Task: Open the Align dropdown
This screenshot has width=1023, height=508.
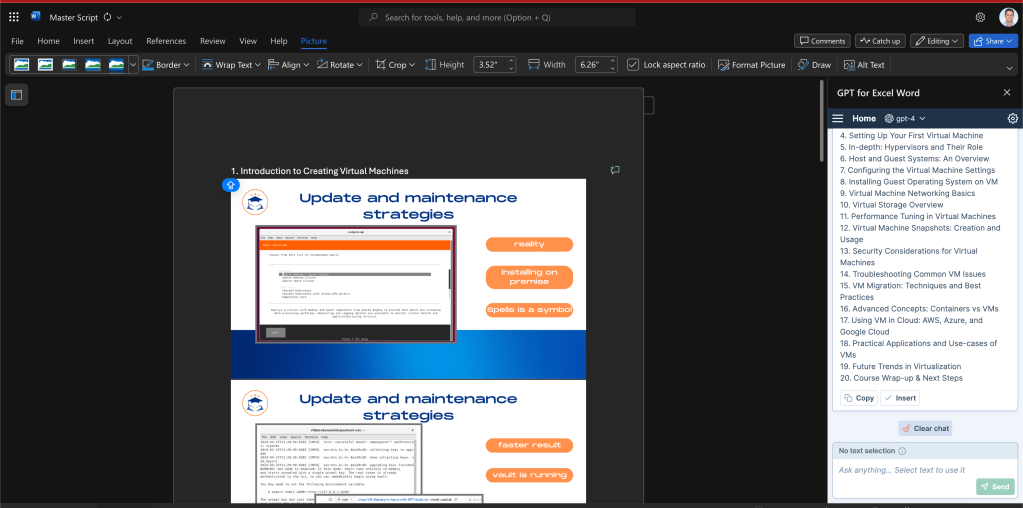Action: (x=288, y=65)
